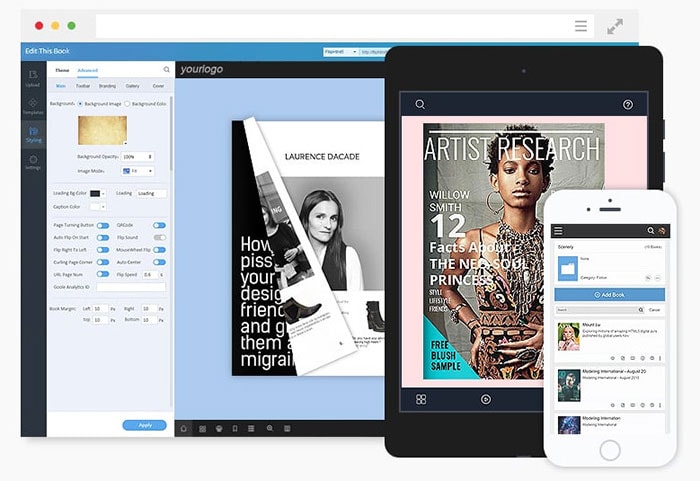Viewport: 700px width, 481px height.
Task: Open the Image Mode dropdown
Action: [x=138, y=171]
